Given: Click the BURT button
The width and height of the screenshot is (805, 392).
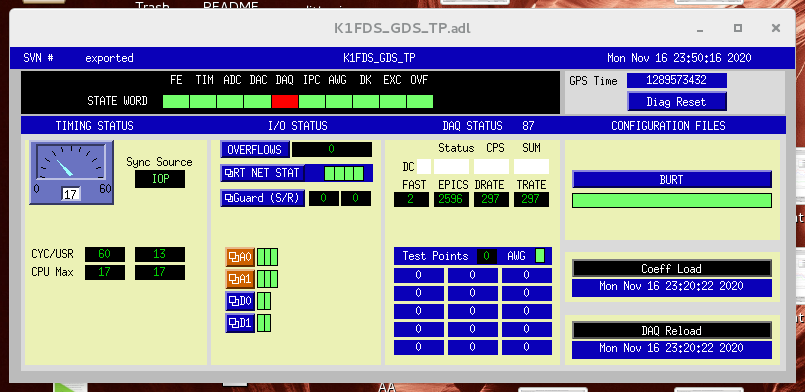Looking at the screenshot, I should tap(672, 180).
